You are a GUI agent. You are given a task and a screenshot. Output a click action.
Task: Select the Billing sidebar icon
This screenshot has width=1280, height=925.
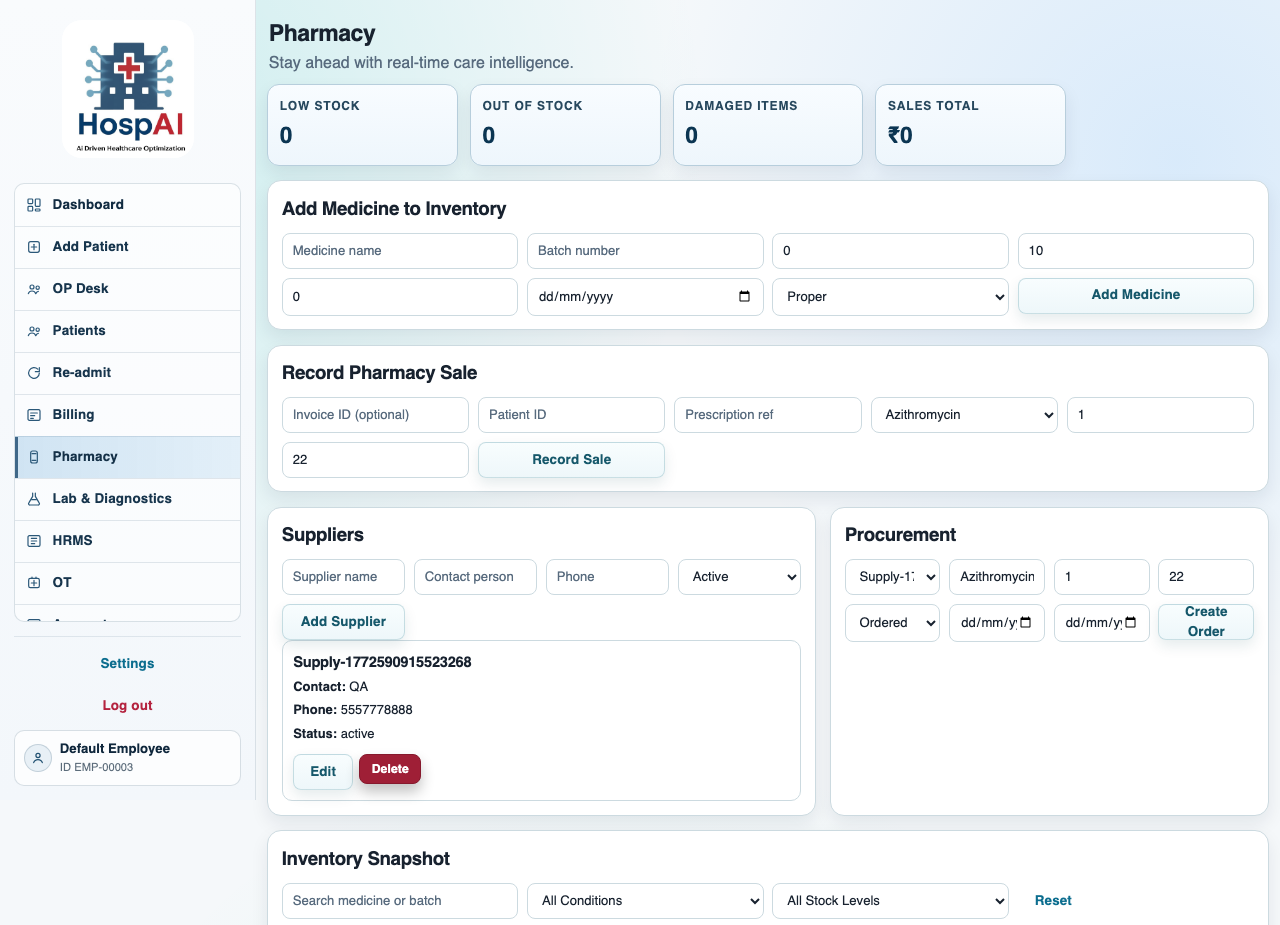click(33, 414)
